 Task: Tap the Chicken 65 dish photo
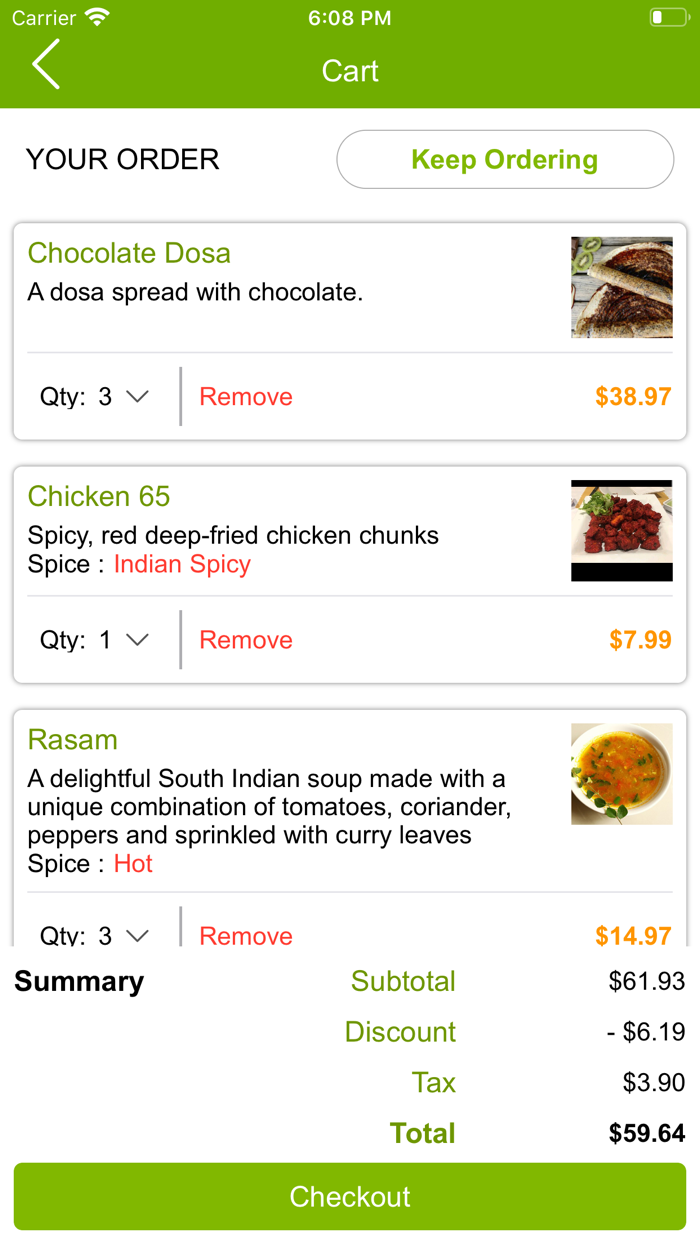click(x=621, y=530)
